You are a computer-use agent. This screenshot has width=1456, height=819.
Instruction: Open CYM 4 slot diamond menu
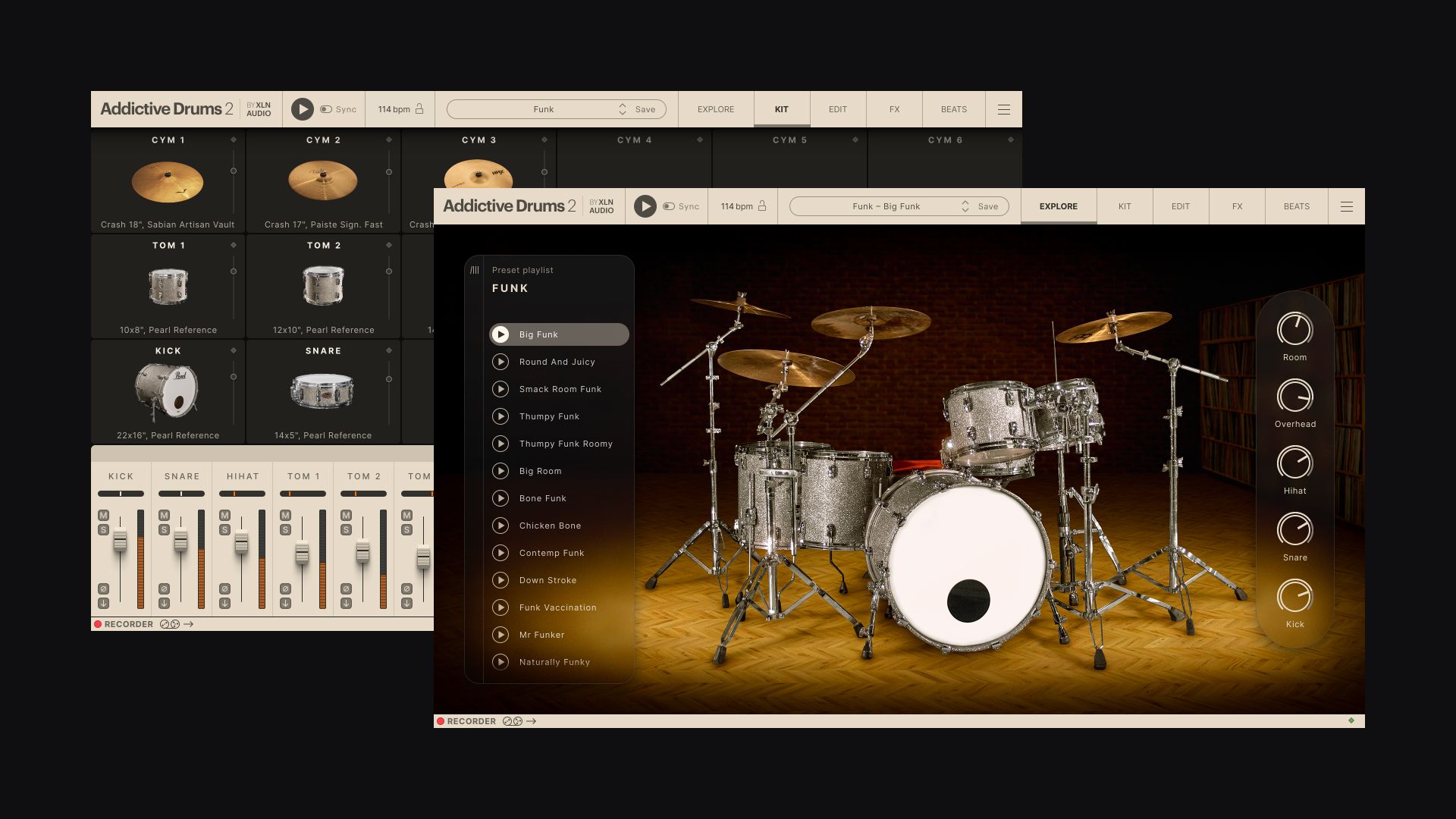pos(700,140)
